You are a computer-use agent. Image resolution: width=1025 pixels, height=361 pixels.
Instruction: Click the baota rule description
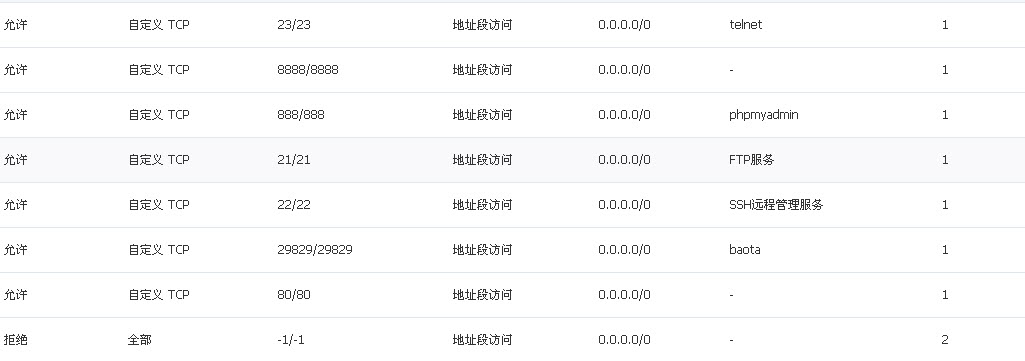745,250
